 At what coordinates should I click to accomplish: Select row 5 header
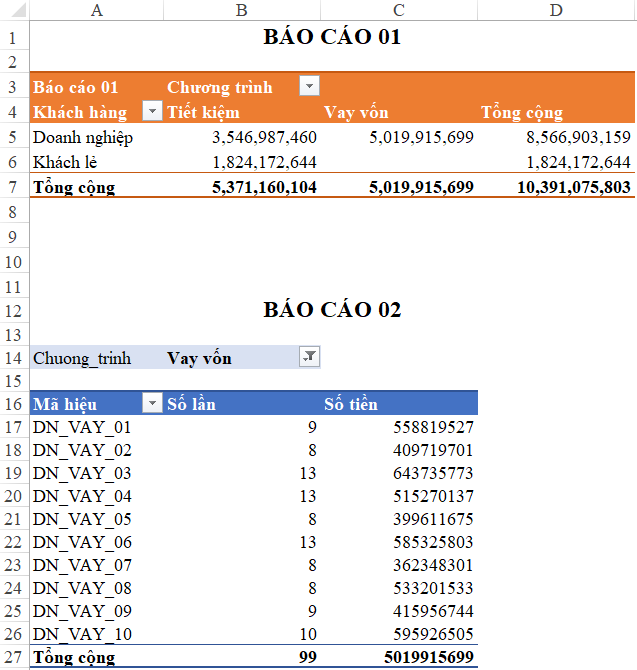pos(13,137)
